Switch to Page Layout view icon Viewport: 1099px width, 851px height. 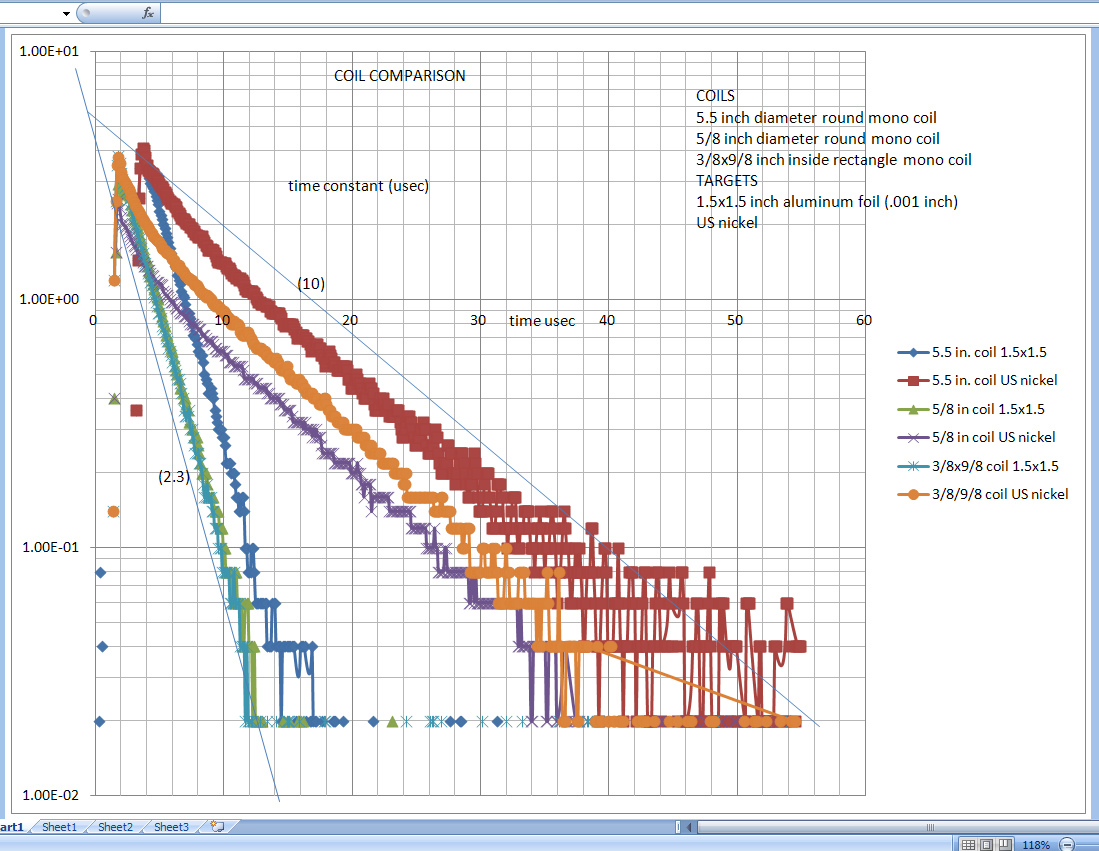(986, 845)
